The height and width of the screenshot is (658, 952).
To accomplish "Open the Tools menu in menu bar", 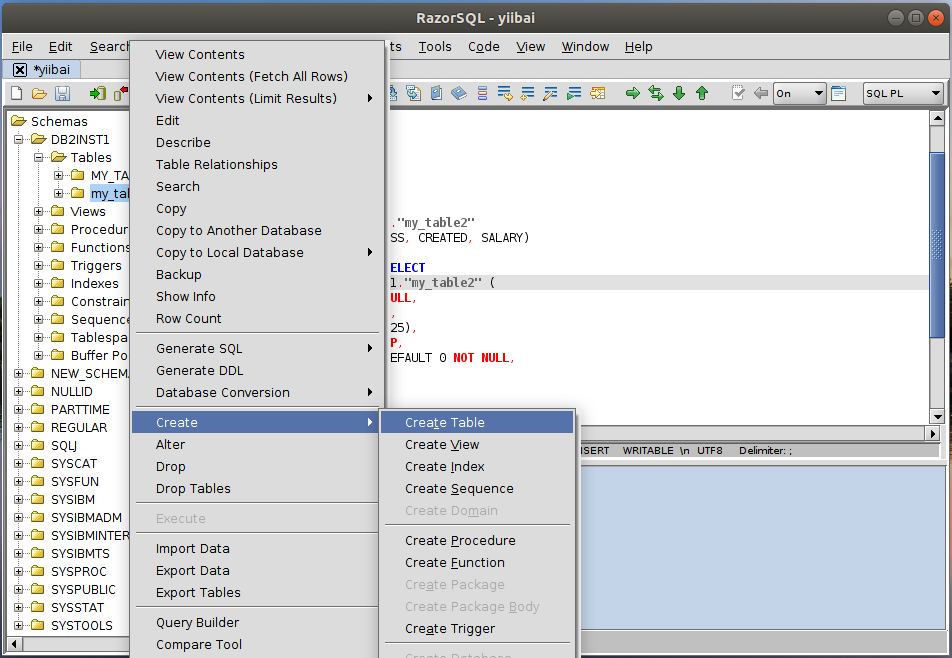I will pyautogui.click(x=435, y=46).
